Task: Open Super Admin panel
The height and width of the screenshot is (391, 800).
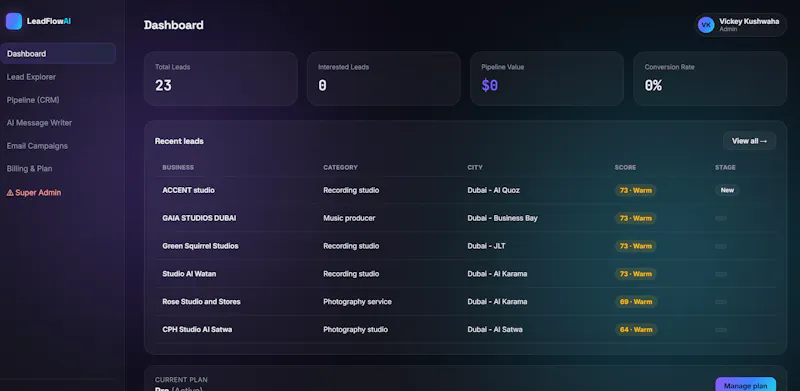Action: click(x=34, y=192)
